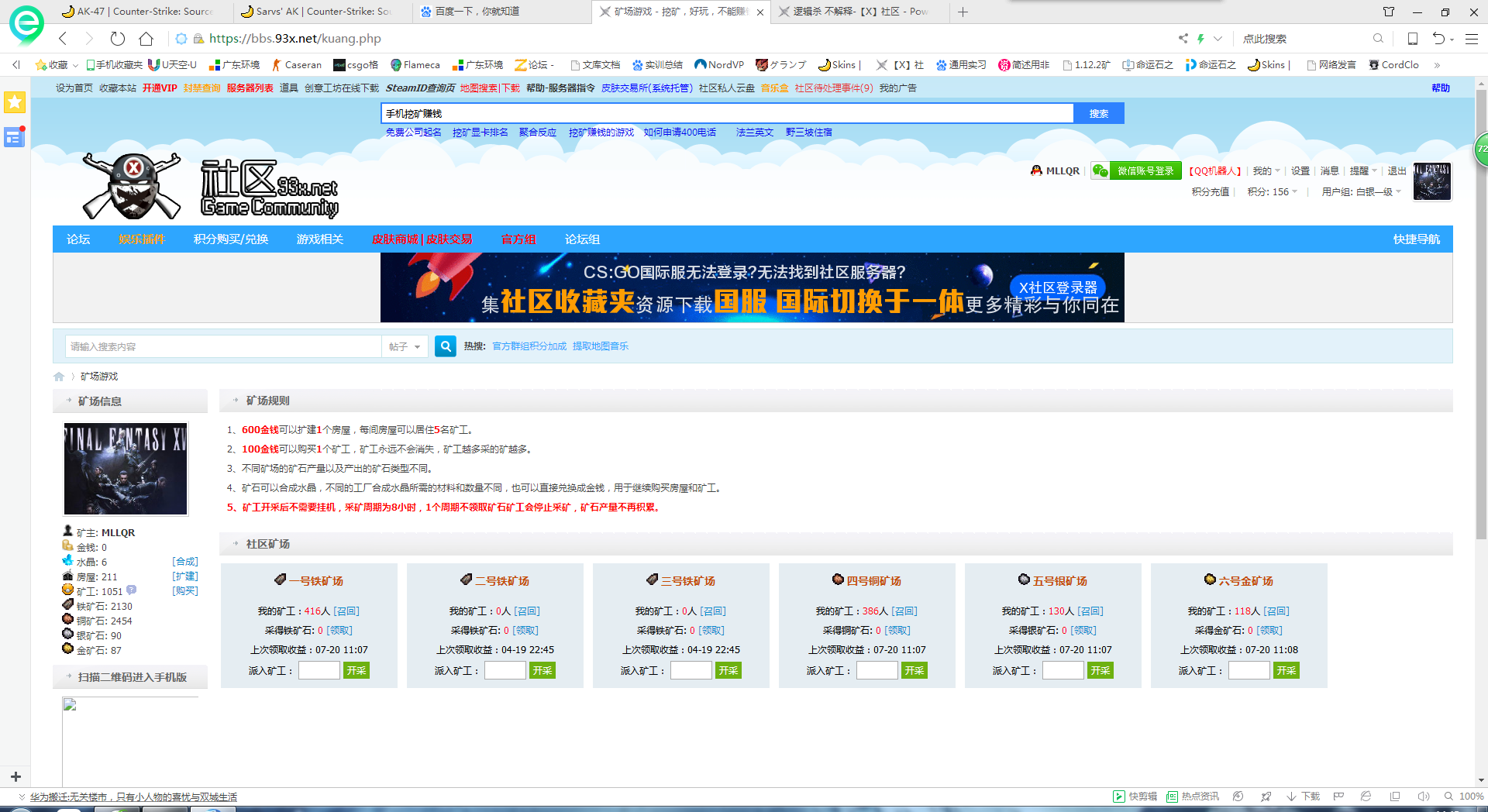Click the 矿工 question mark help icon
Screen dimensions: 1488x812
coord(131,590)
